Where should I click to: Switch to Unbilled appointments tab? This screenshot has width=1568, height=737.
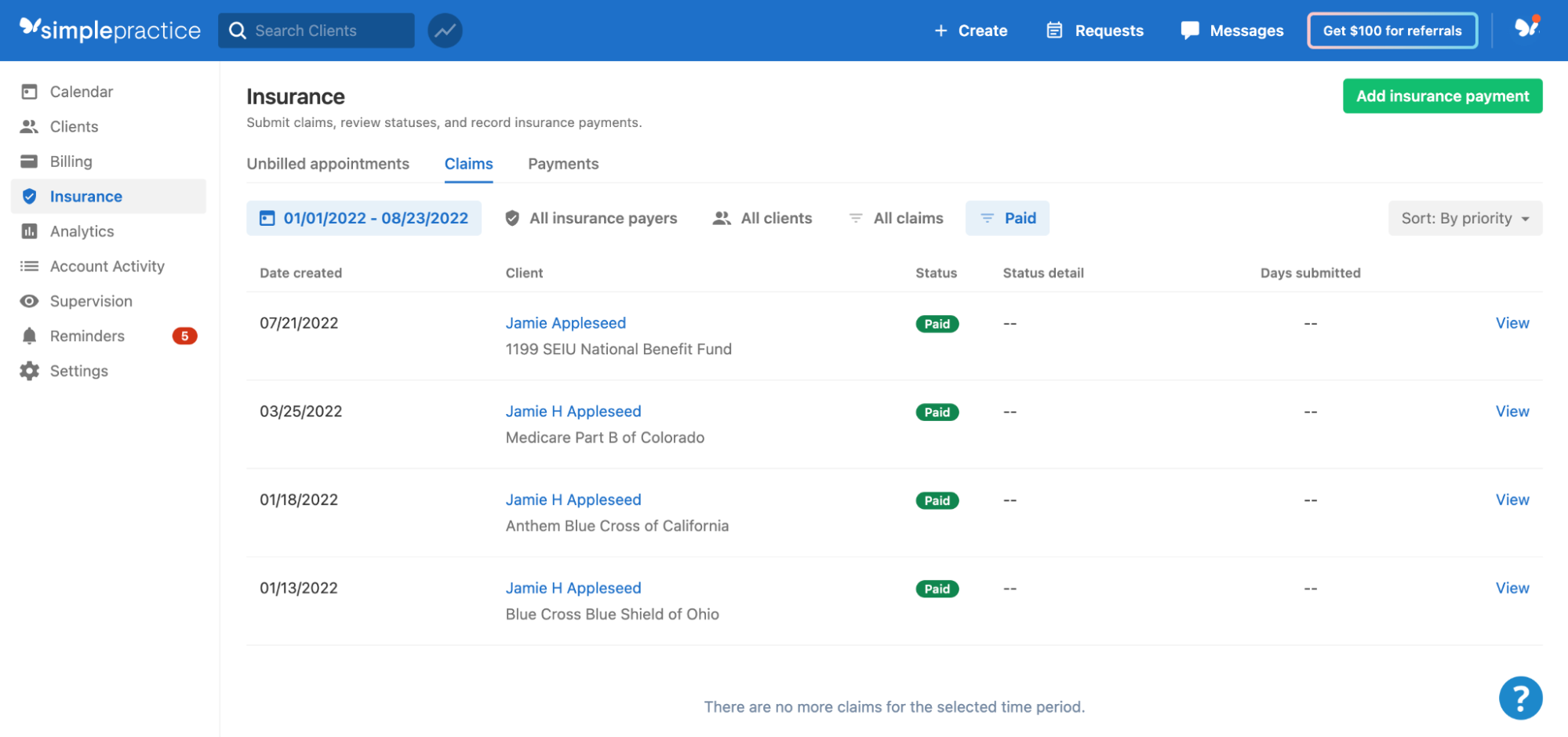(328, 164)
